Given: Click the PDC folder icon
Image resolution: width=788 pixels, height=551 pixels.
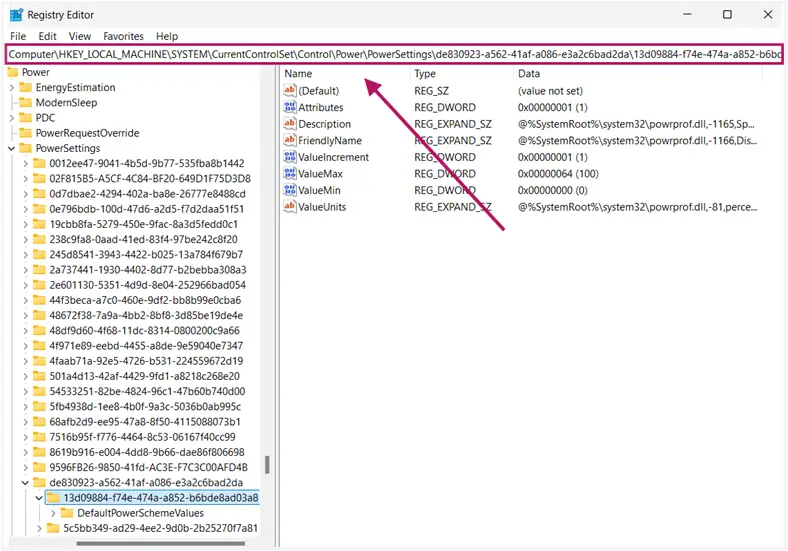Looking at the screenshot, I should 26,118.
